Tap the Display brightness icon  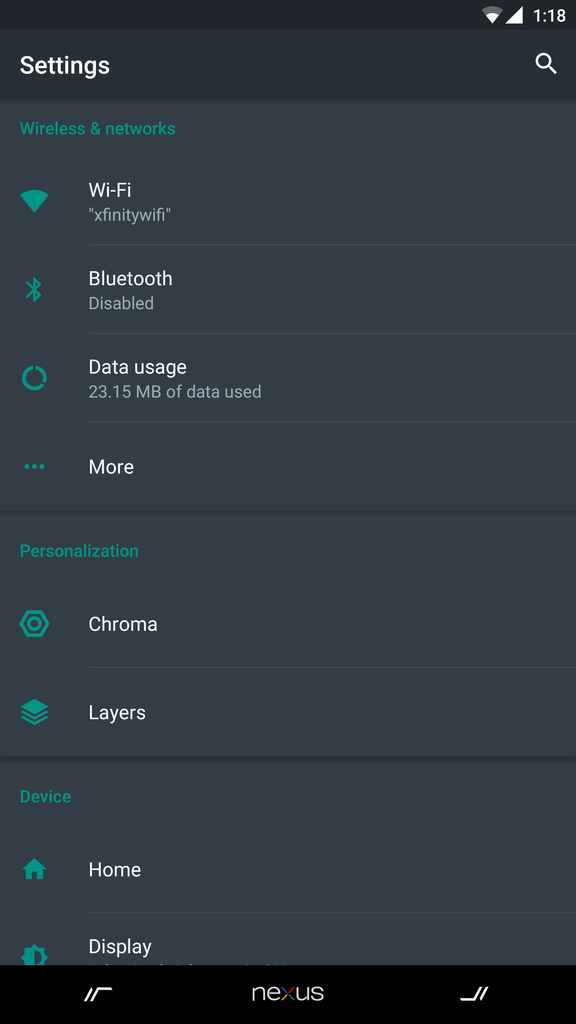point(34,955)
